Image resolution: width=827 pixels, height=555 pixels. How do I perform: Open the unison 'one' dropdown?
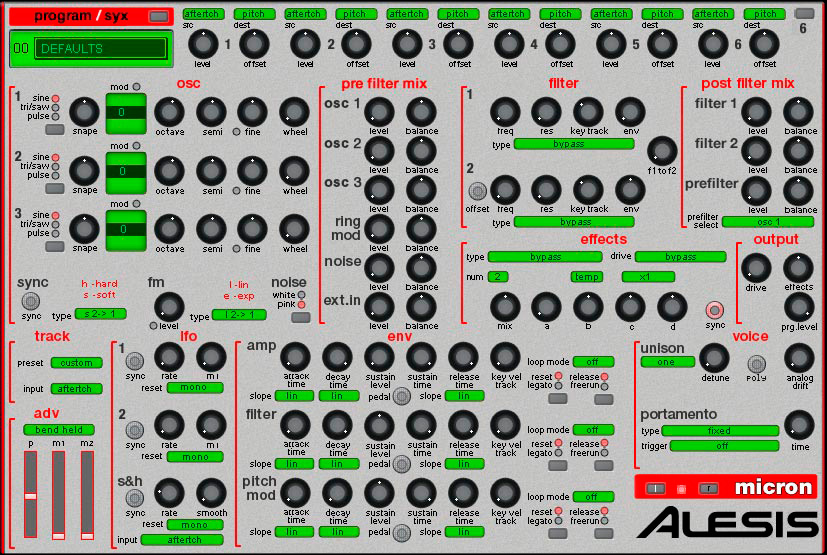tap(668, 362)
